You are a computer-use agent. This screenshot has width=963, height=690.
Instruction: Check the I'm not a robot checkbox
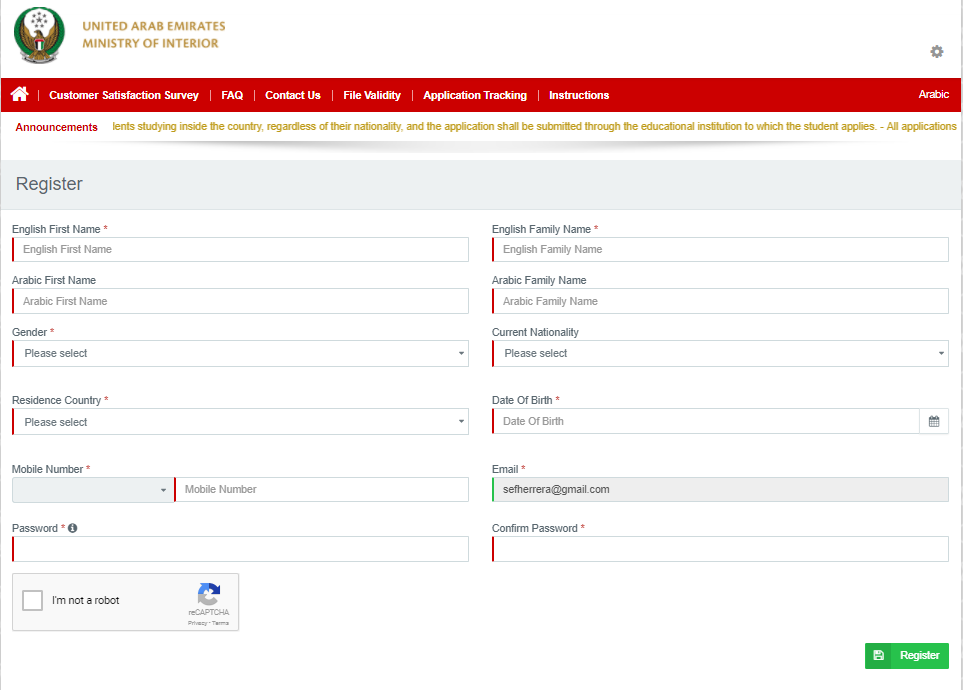coord(33,600)
